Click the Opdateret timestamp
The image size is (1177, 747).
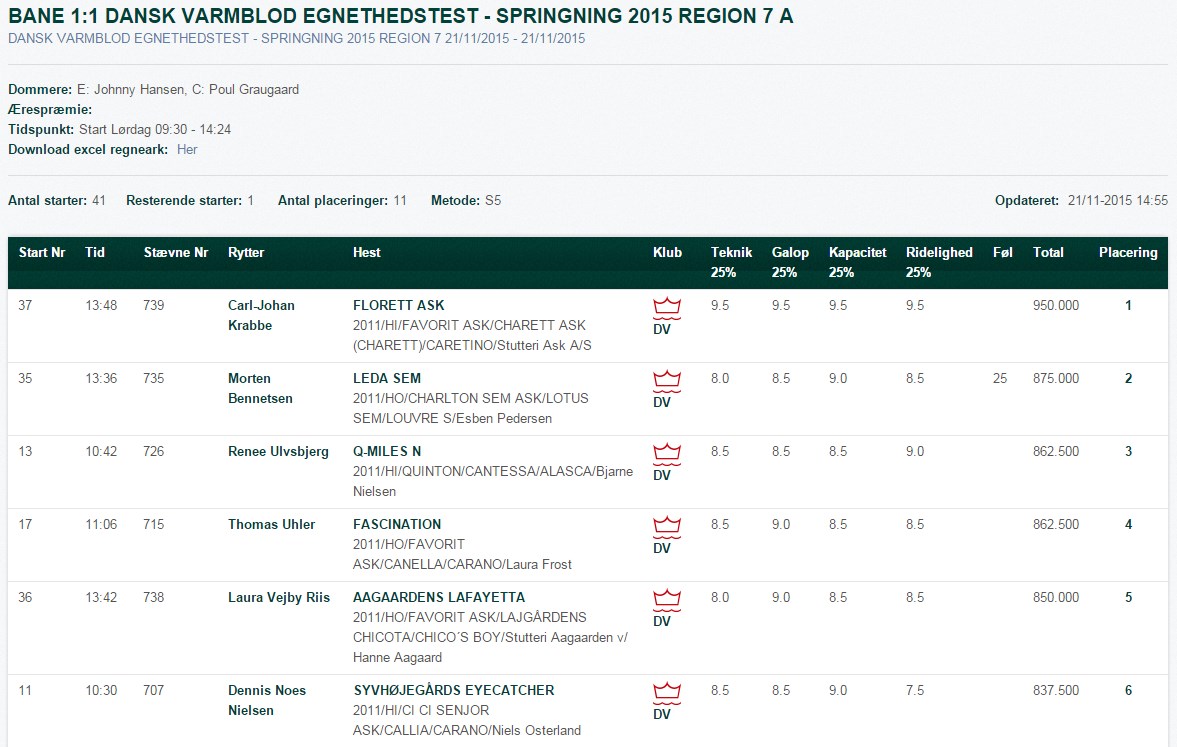[x=1118, y=200]
